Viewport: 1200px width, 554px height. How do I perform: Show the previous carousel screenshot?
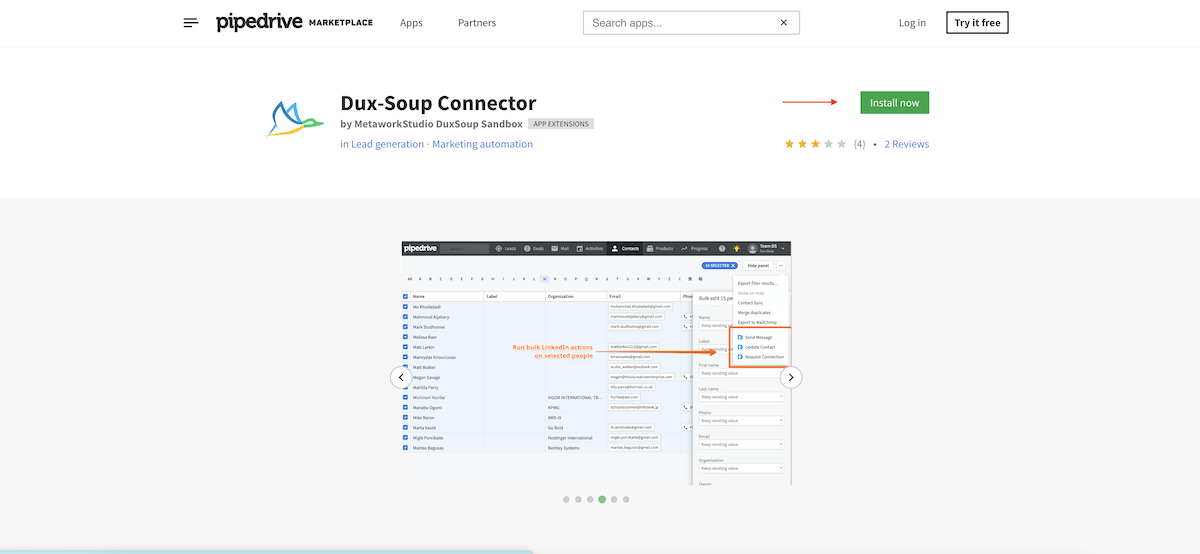pyautogui.click(x=401, y=377)
